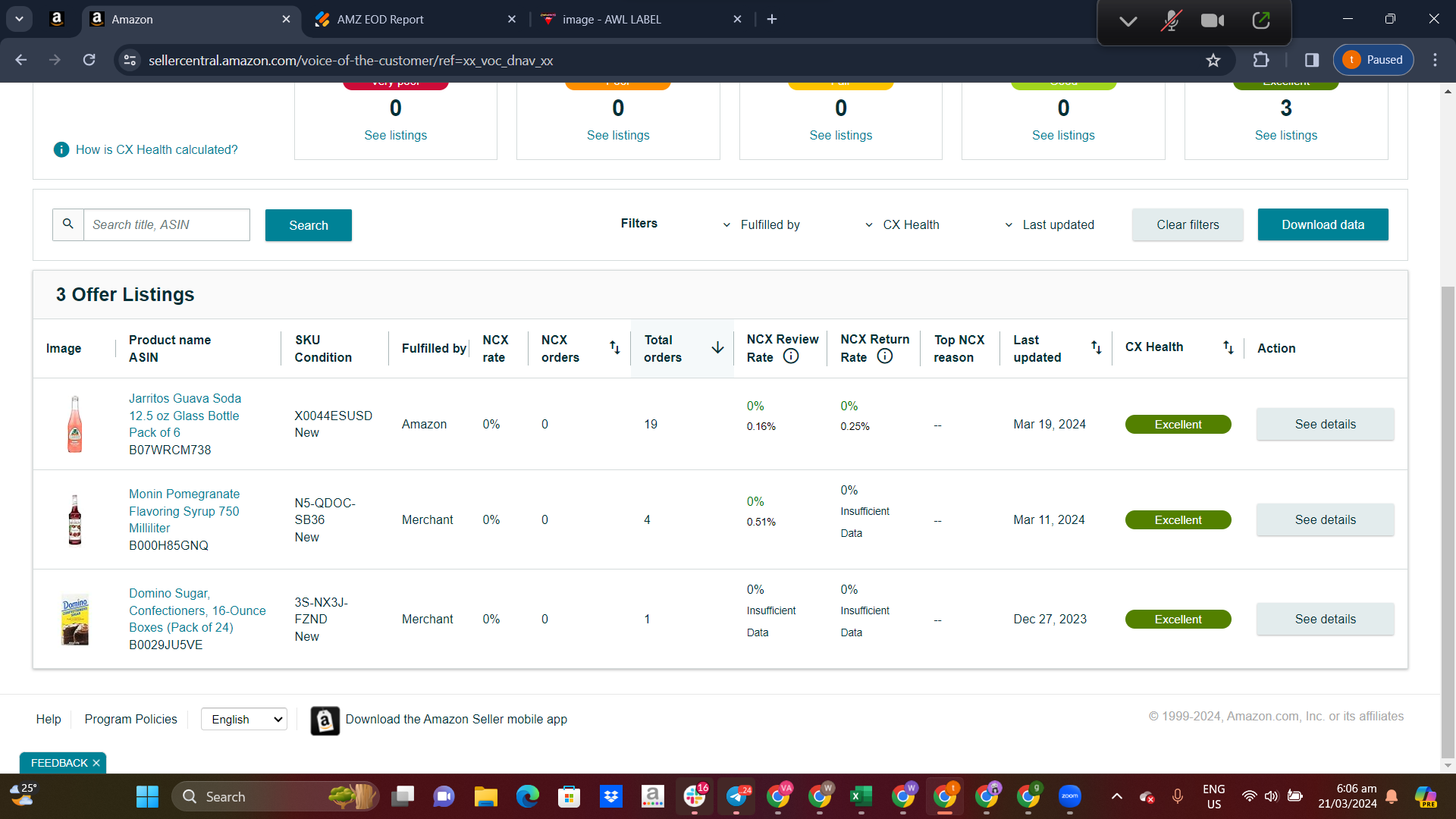Focus the Search title, ASIN field
The width and height of the screenshot is (1456, 819).
click(x=166, y=224)
